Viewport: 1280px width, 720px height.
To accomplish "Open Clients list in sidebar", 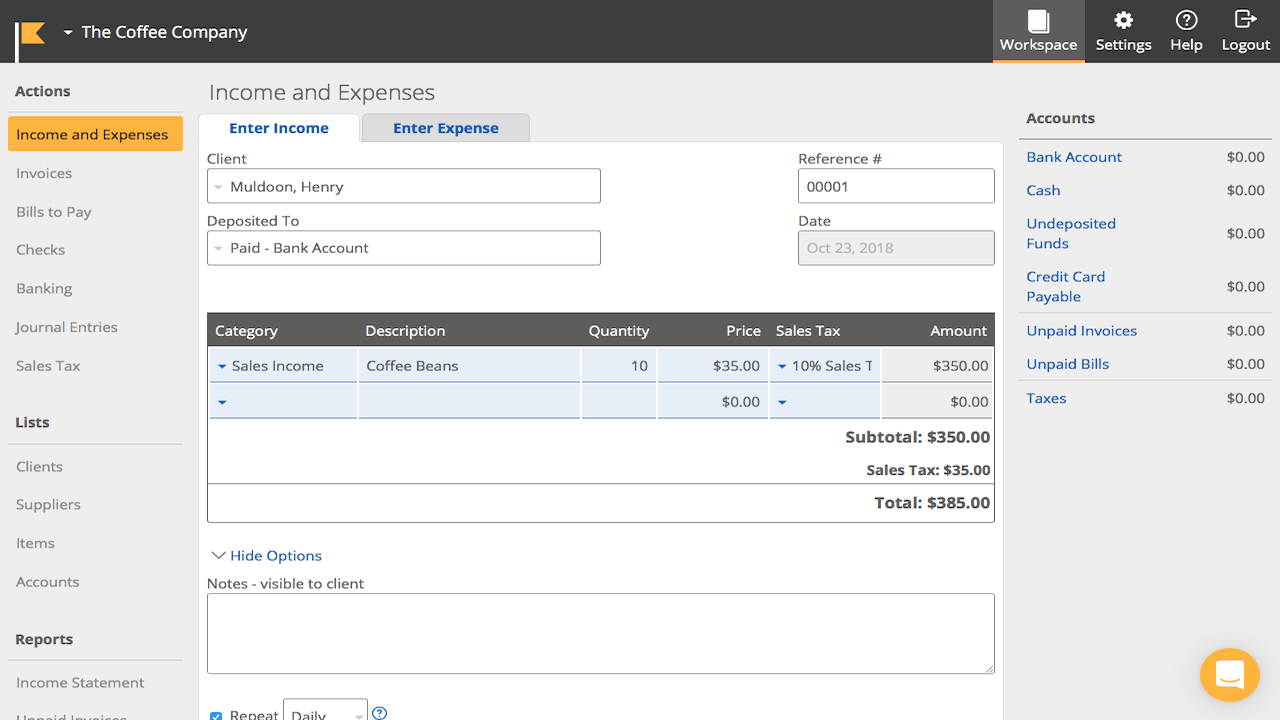I will point(39,467).
